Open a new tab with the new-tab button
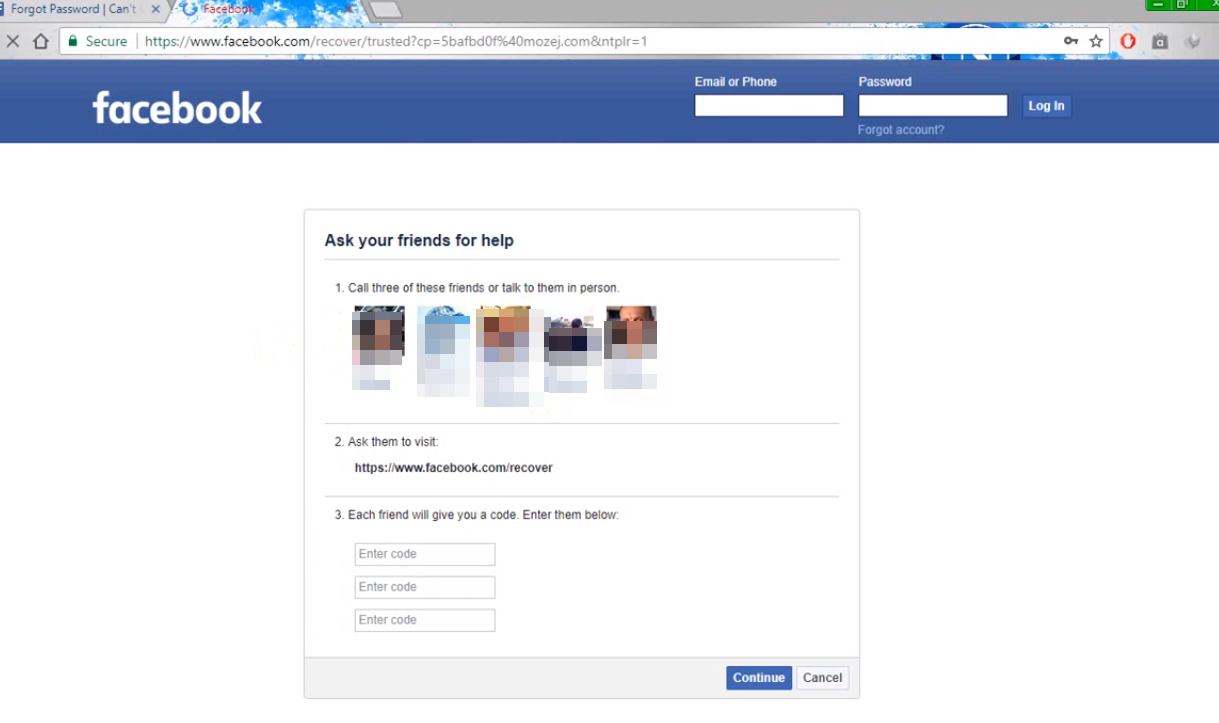Viewport: 1219px width, 723px height. pos(386,10)
